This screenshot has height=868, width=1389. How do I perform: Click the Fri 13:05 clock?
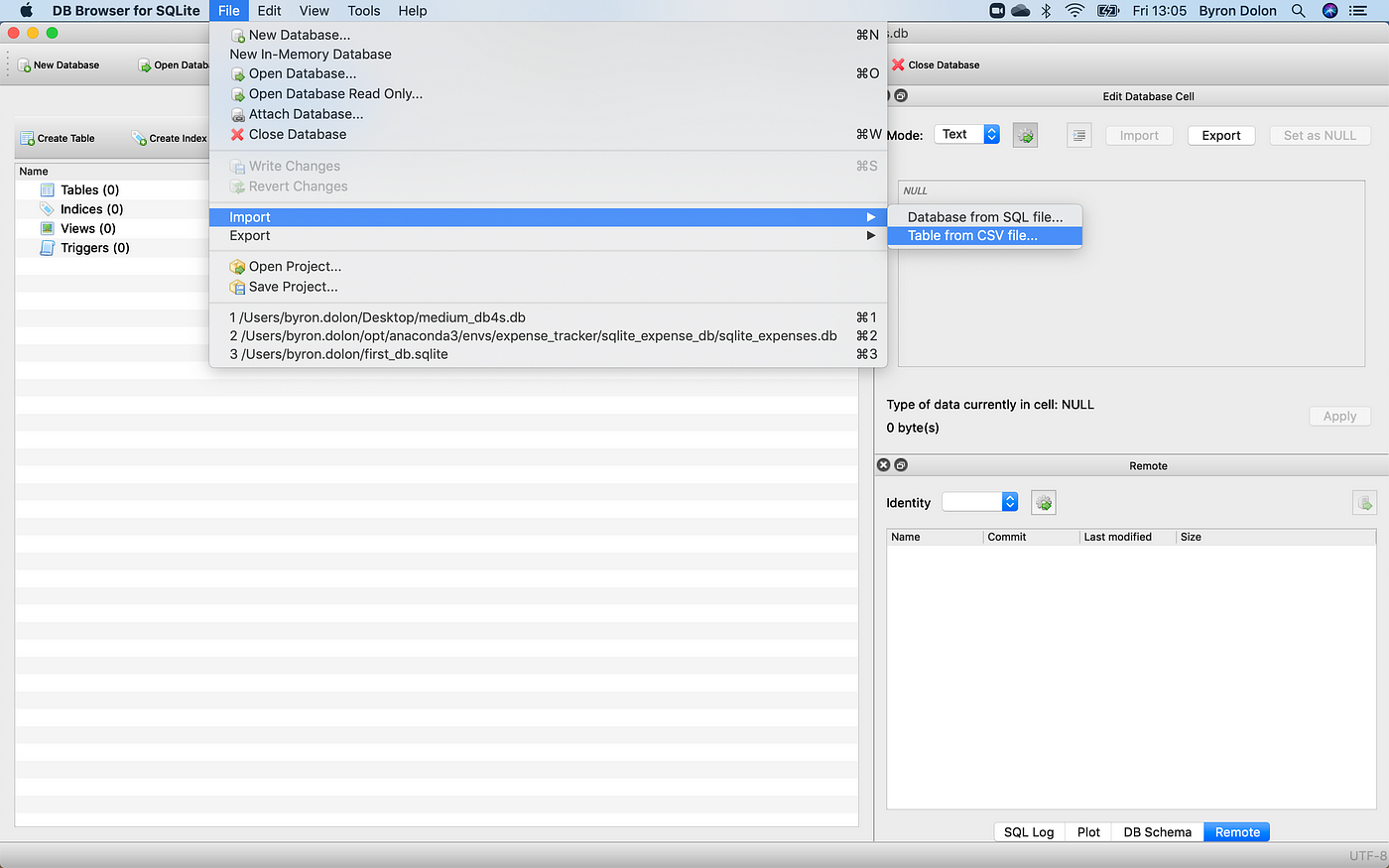(x=1159, y=11)
